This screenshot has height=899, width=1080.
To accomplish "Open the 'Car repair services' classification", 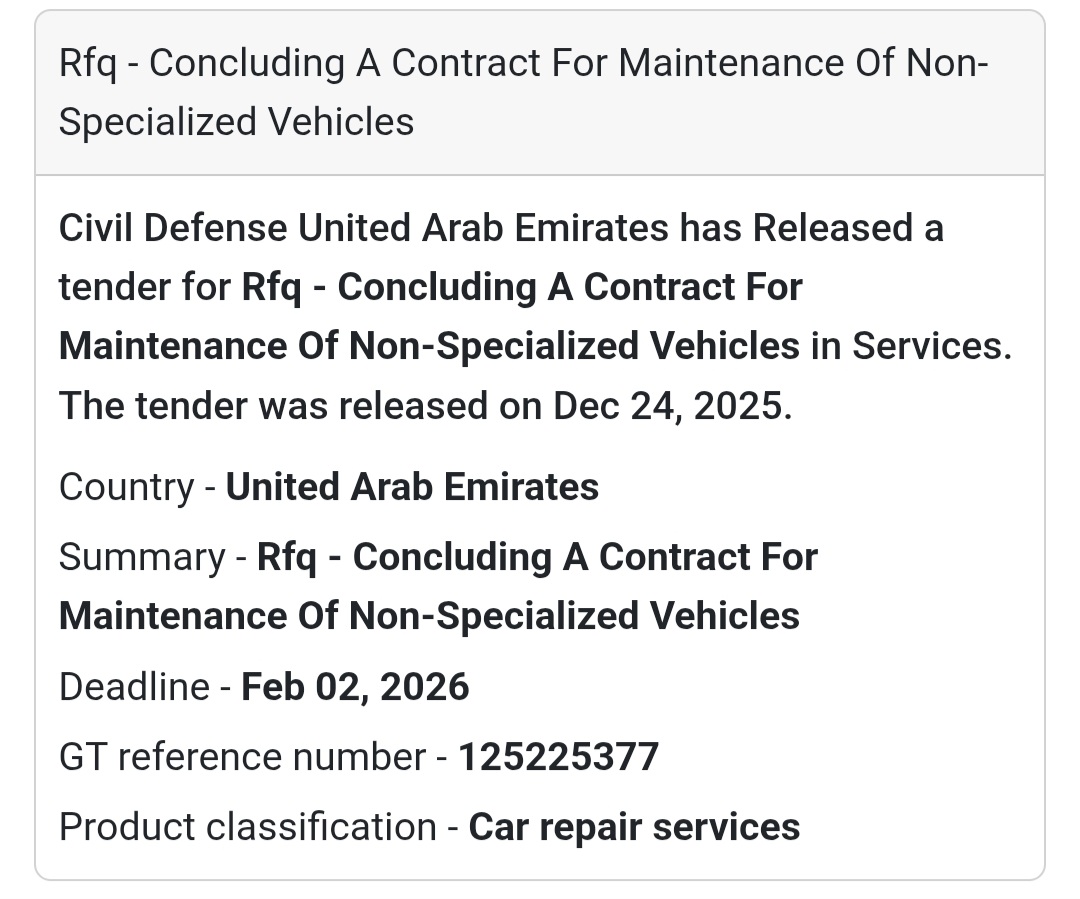I will (x=634, y=827).
